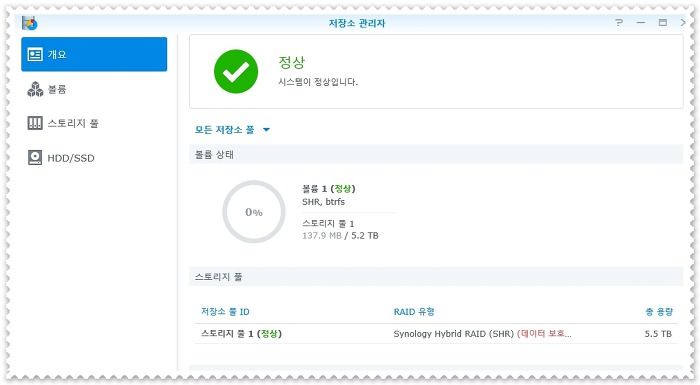700x385 pixels.
Task: Sort by the RAID 유형 column header
Action: point(414,312)
